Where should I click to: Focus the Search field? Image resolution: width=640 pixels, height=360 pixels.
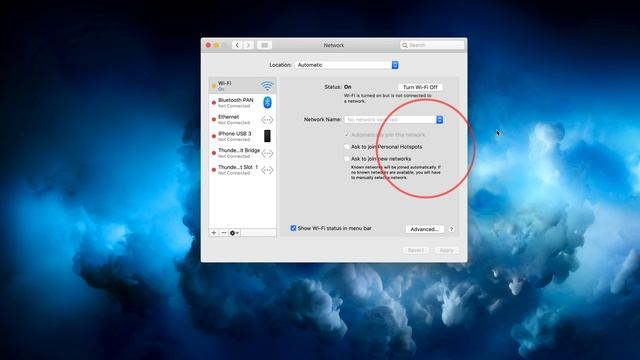point(432,45)
